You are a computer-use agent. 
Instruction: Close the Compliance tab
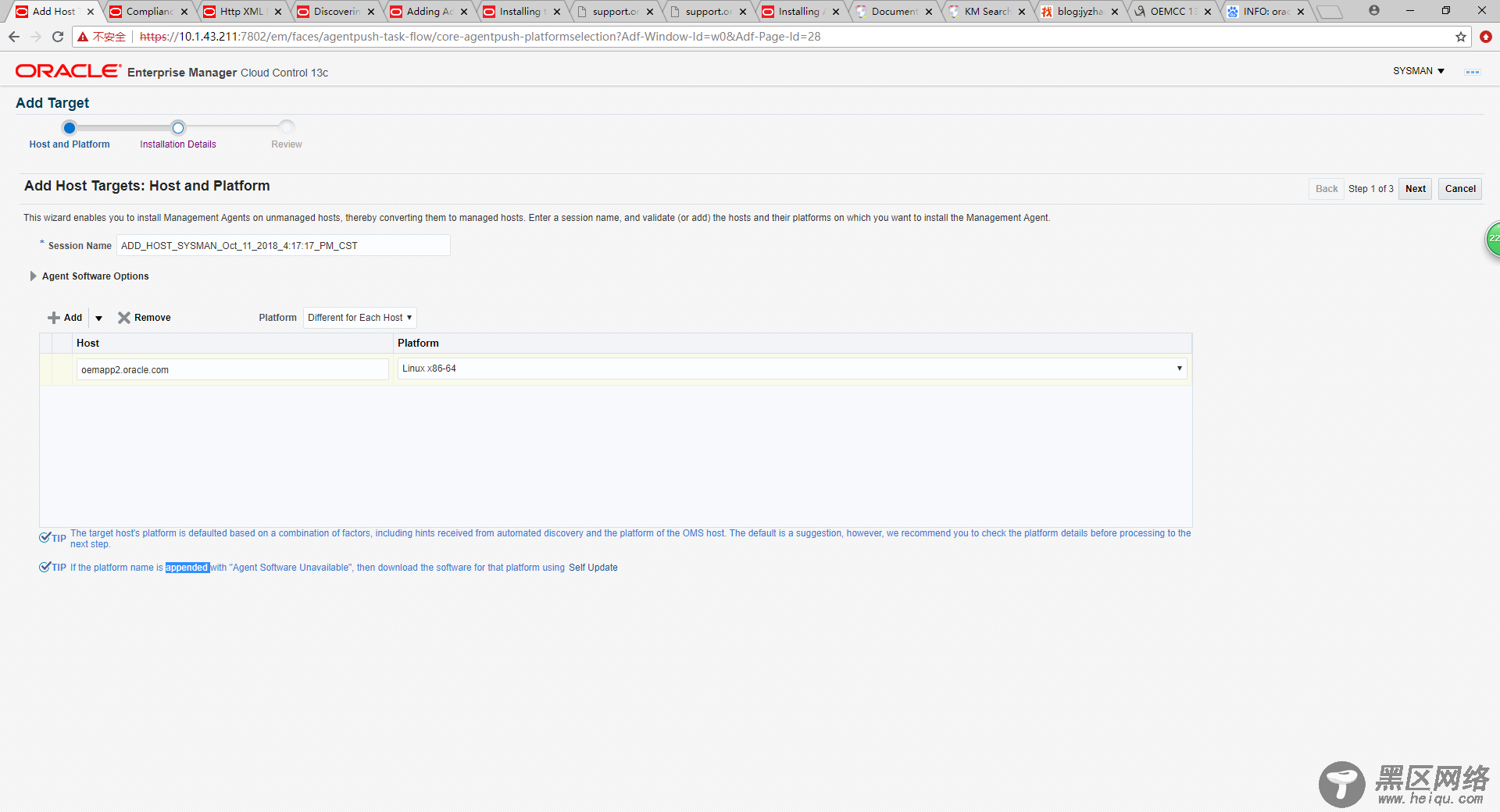[184, 12]
